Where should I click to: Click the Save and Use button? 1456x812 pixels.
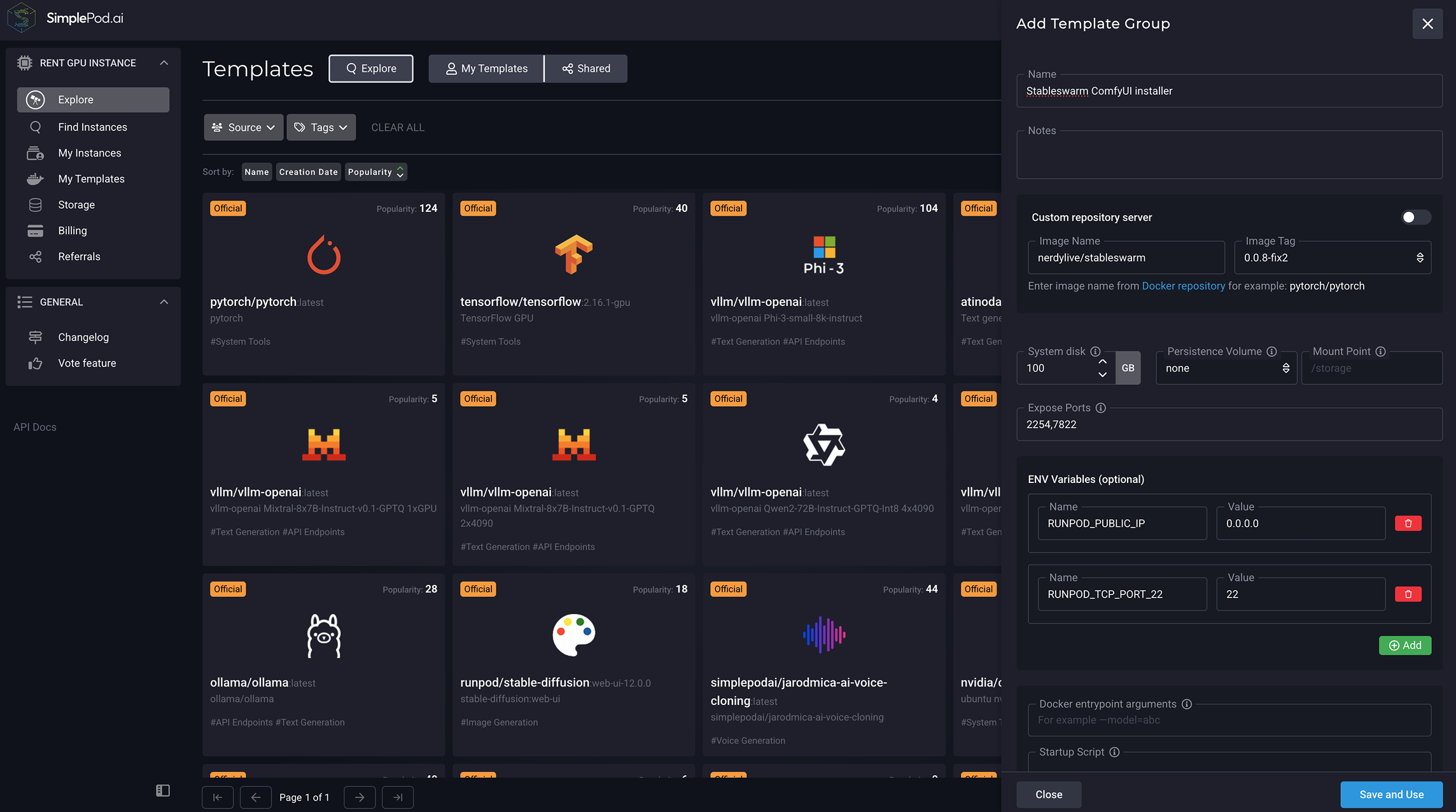pyautogui.click(x=1391, y=795)
